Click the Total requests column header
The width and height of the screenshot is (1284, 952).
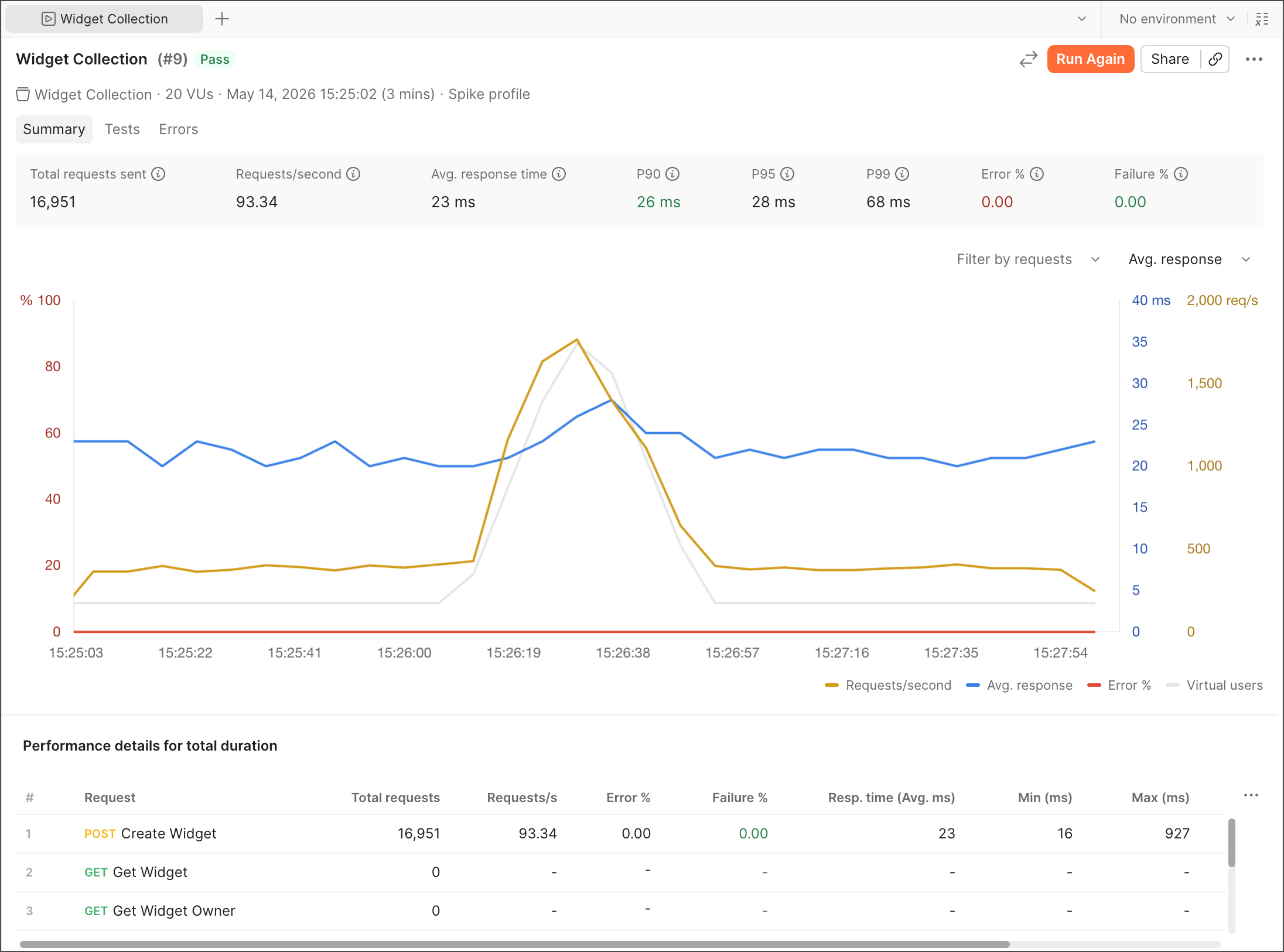(x=395, y=797)
